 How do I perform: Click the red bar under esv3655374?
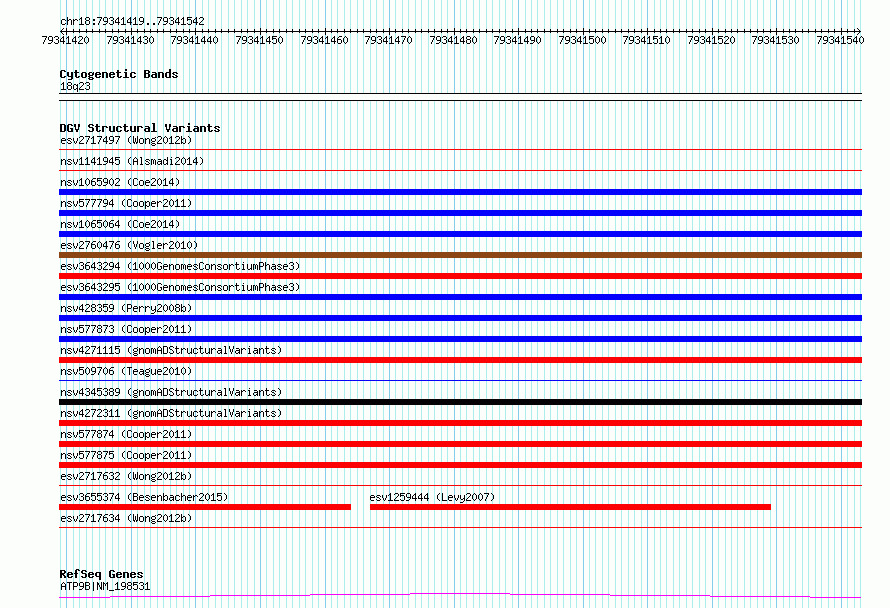[205, 507]
